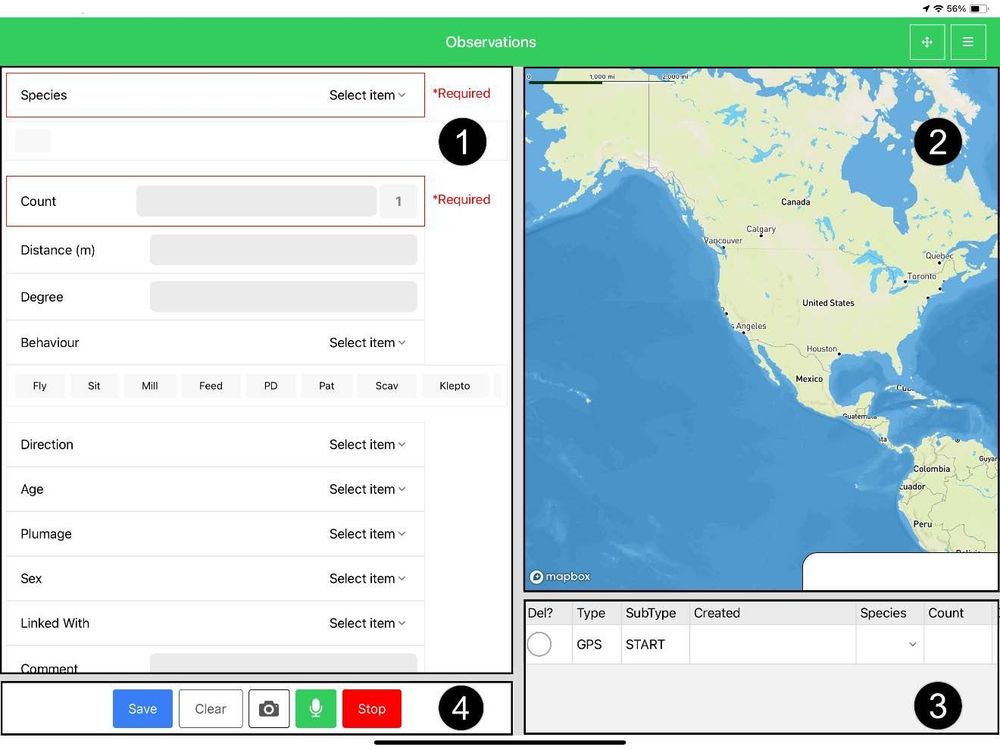Click the mapbox logo on map

coord(560,577)
